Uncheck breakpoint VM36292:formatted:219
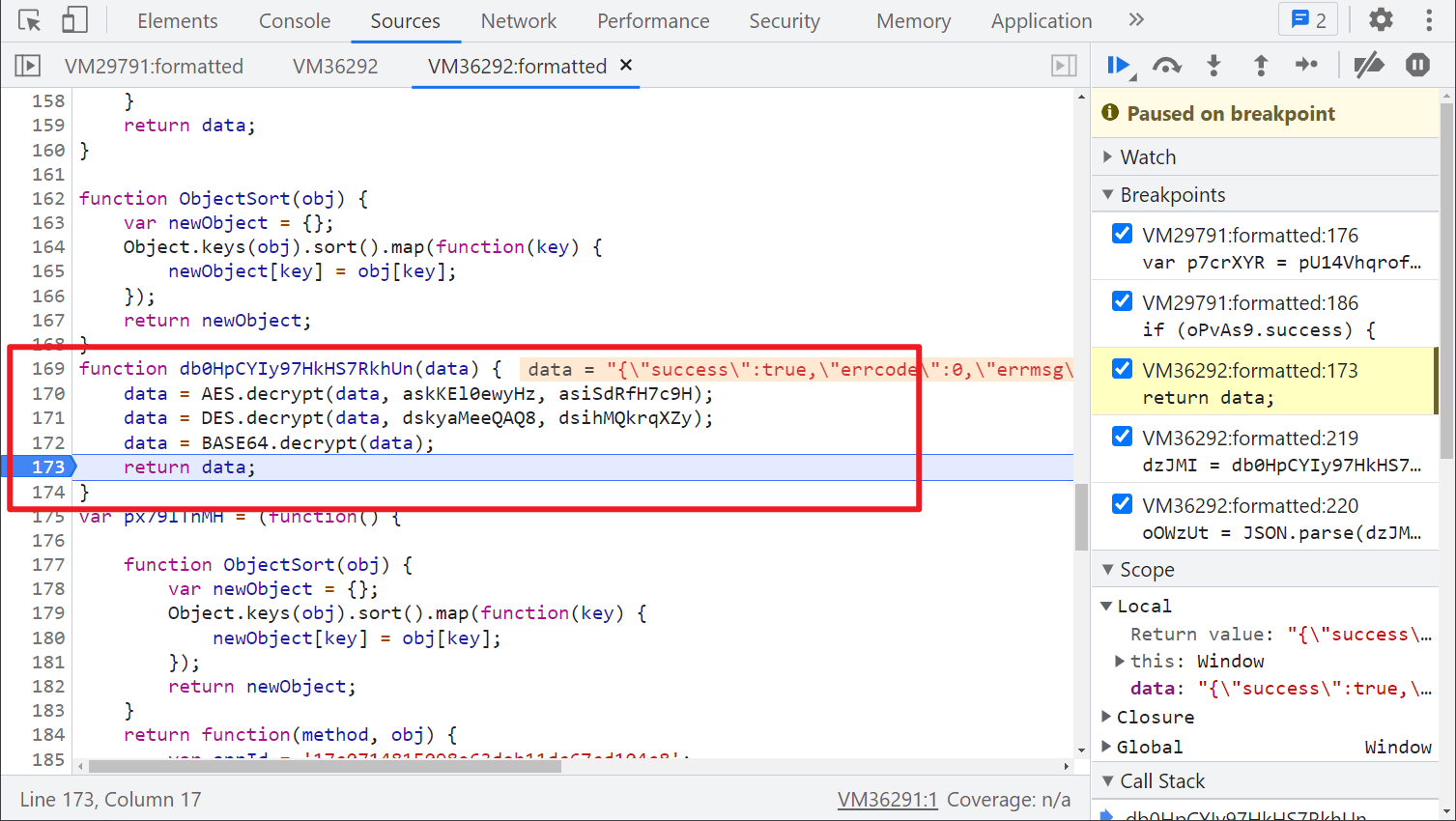This screenshot has width=1456, height=821. [1122, 437]
